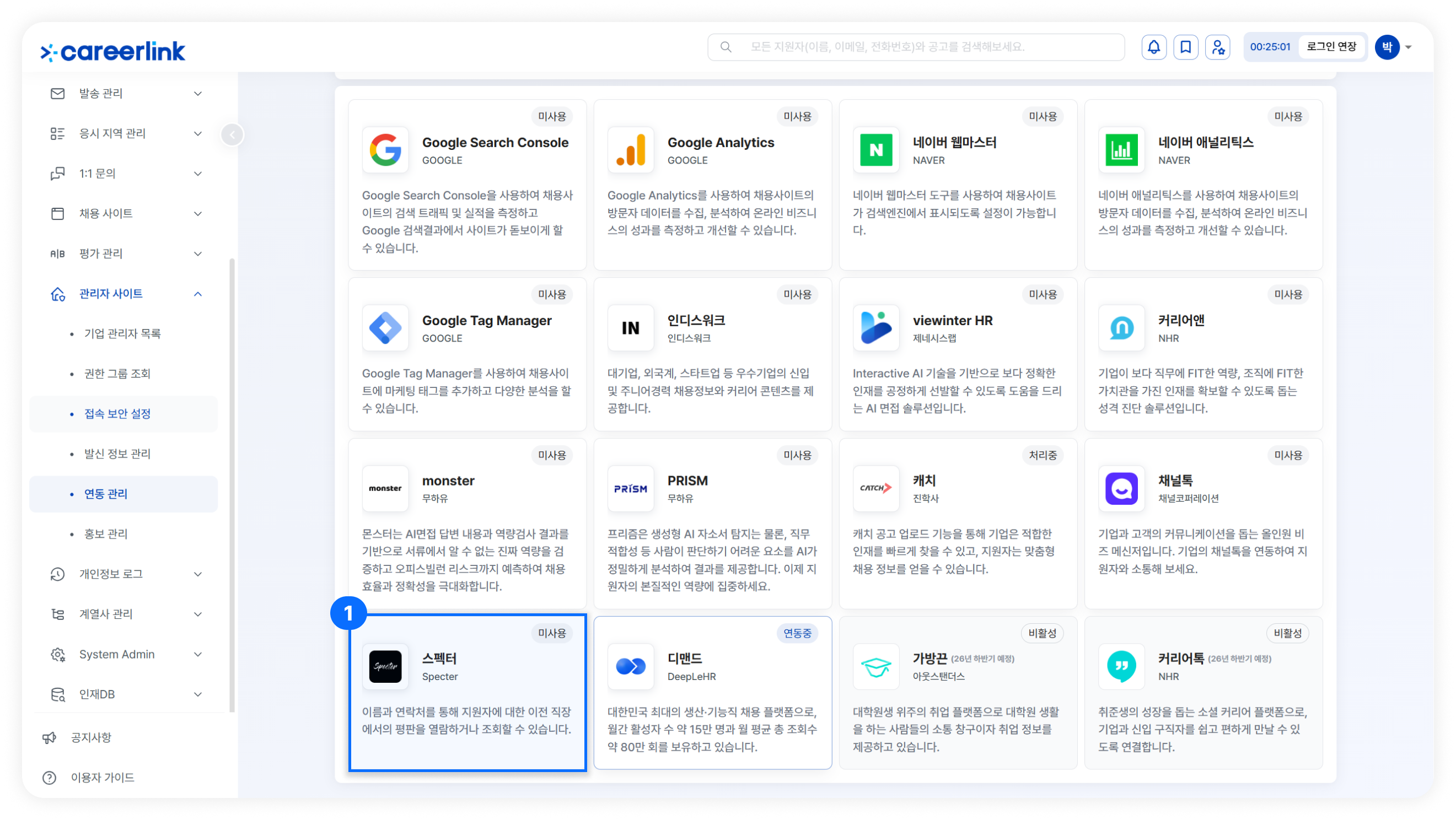
Task: Click the PRISM logo
Action: pyautogui.click(x=631, y=488)
